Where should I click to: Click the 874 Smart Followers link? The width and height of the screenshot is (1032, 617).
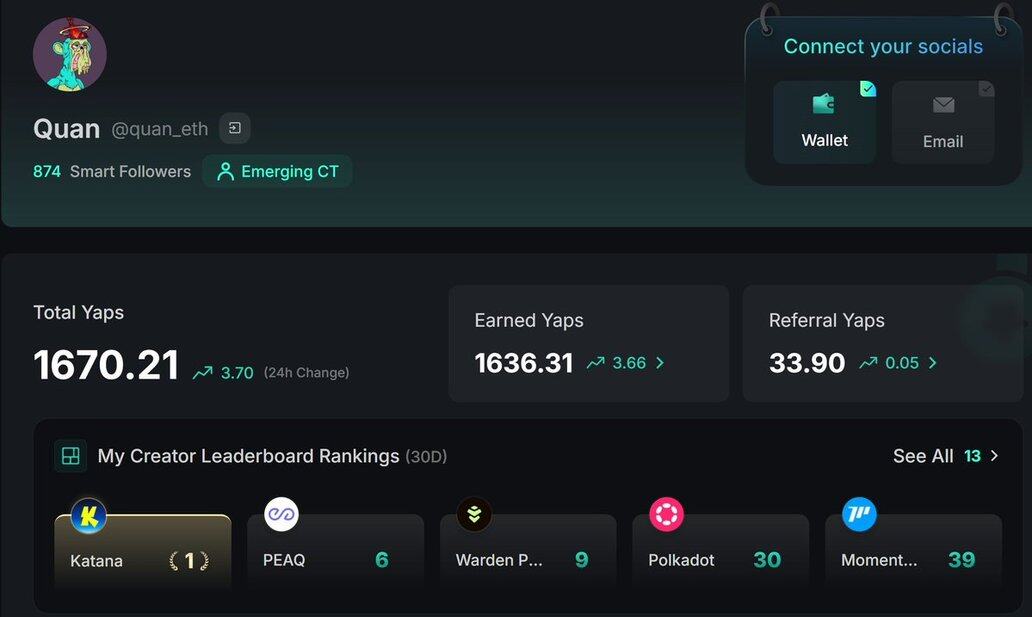pyautogui.click(x=112, y=171)
